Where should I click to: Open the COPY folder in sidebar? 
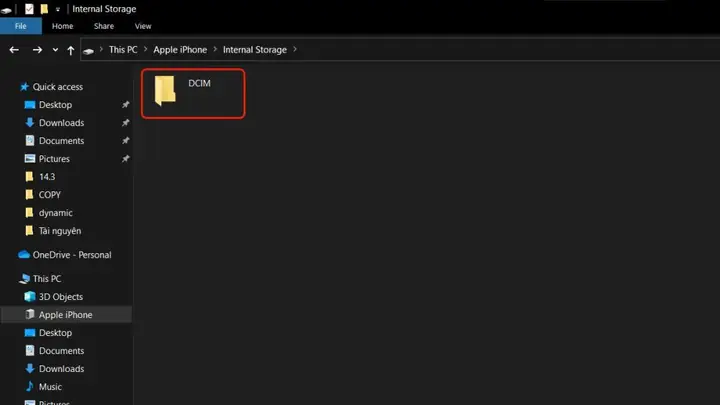tap(50, 195)
